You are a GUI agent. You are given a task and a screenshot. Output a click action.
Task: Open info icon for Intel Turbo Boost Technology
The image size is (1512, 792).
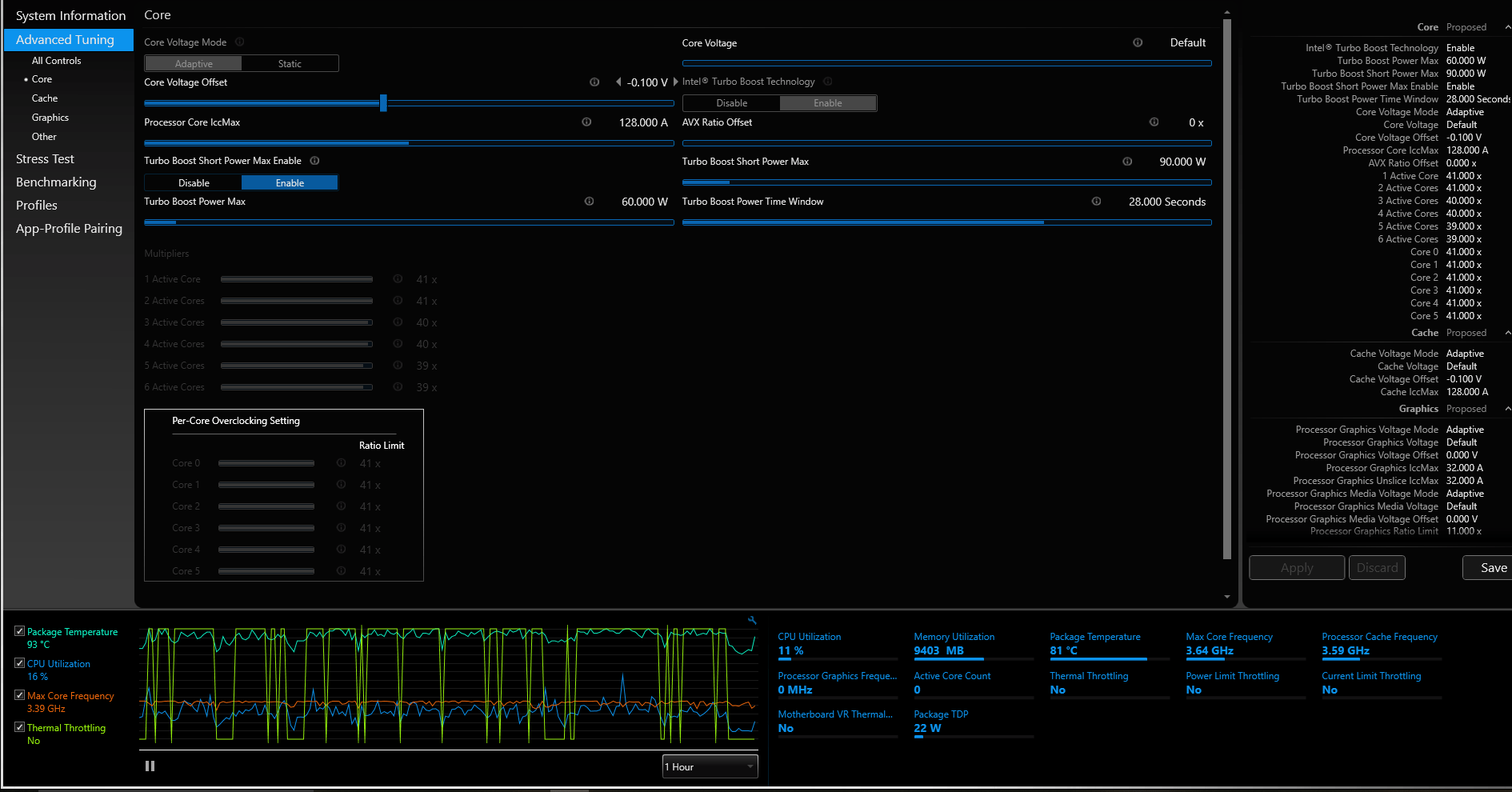coord(828,82)
